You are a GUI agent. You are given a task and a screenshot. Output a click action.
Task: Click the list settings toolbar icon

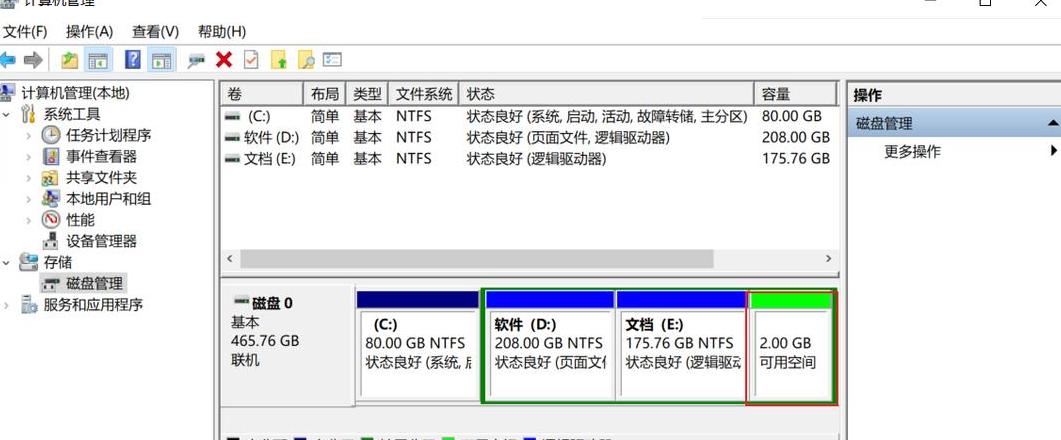click(332, 60)
